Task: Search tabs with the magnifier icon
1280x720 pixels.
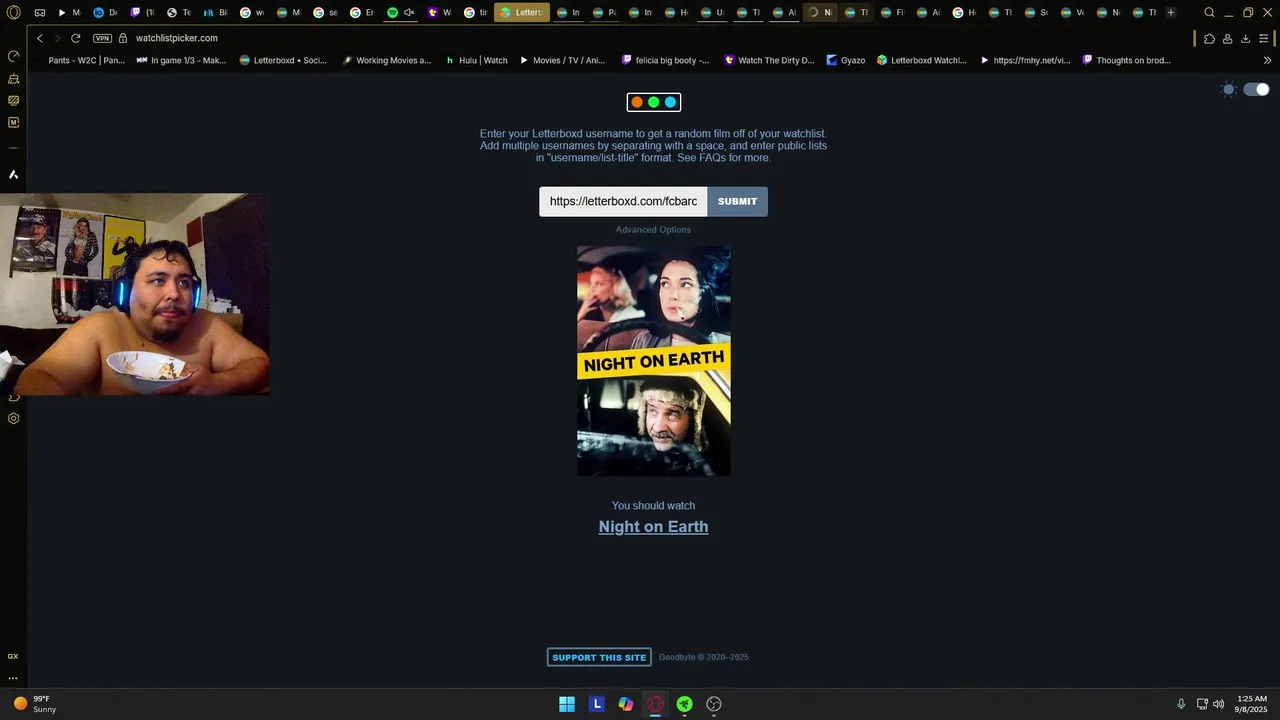Action: [x=1209, y=13]
